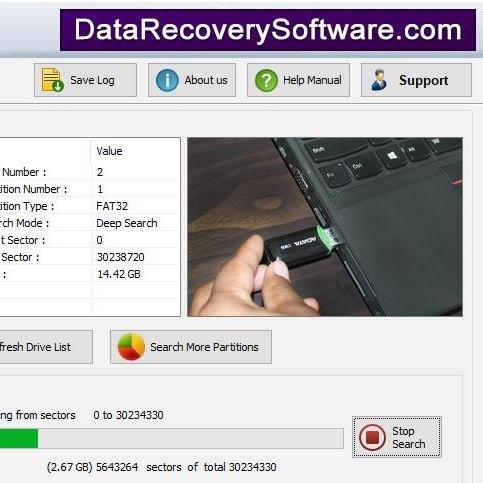Open the Save Log button
The width and height of the screenshot is (483, 483).
tap(85, 80)
